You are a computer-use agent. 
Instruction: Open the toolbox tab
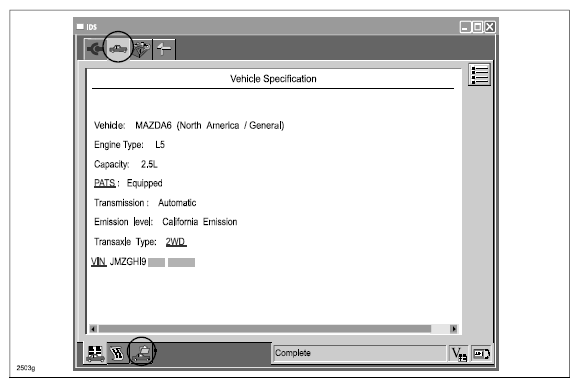click(141, 49)
